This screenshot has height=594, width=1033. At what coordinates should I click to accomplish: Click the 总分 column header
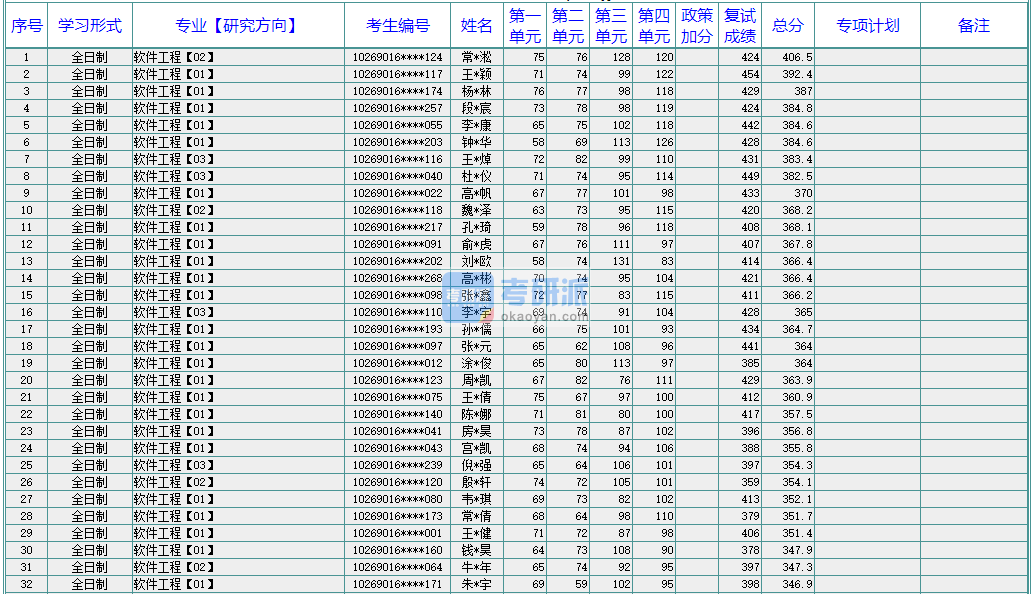click(788, 26)
